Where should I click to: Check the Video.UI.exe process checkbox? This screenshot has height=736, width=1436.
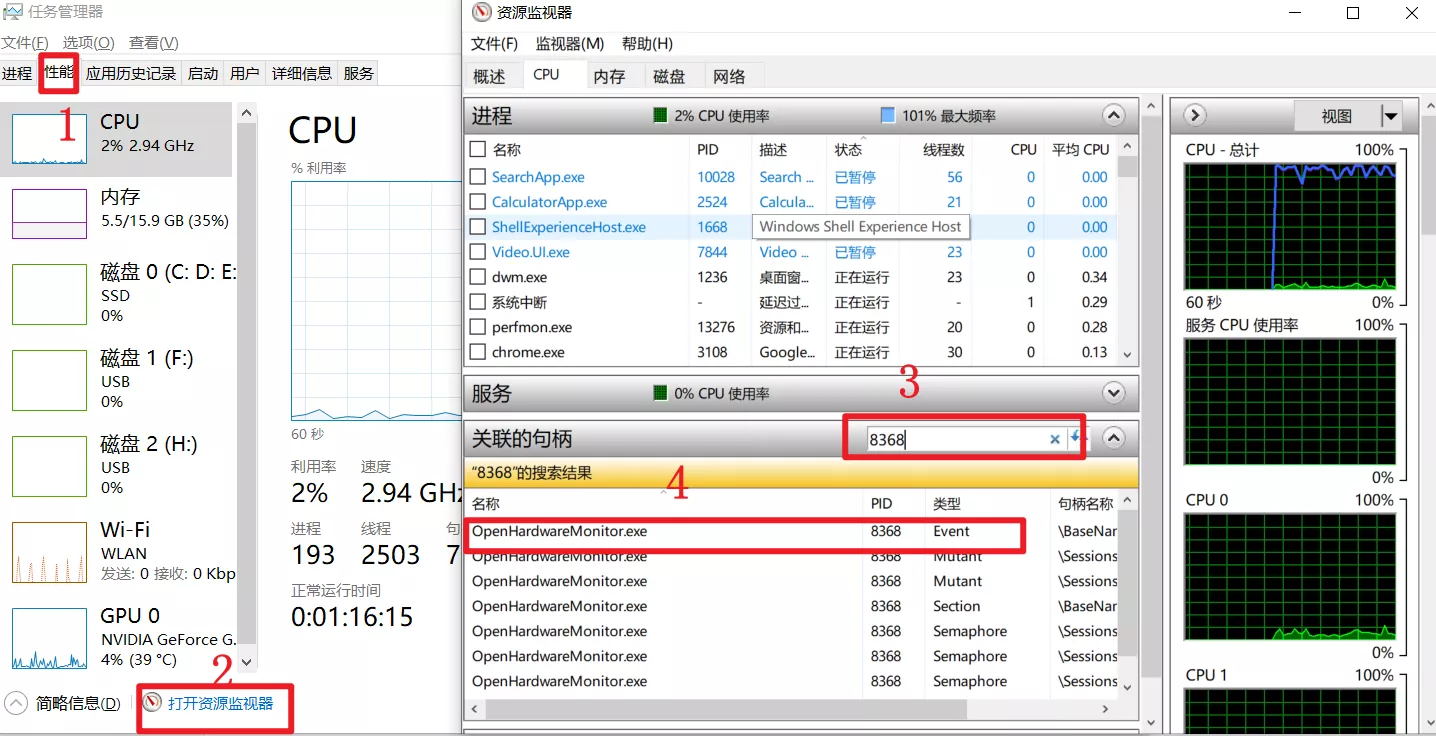477,252
